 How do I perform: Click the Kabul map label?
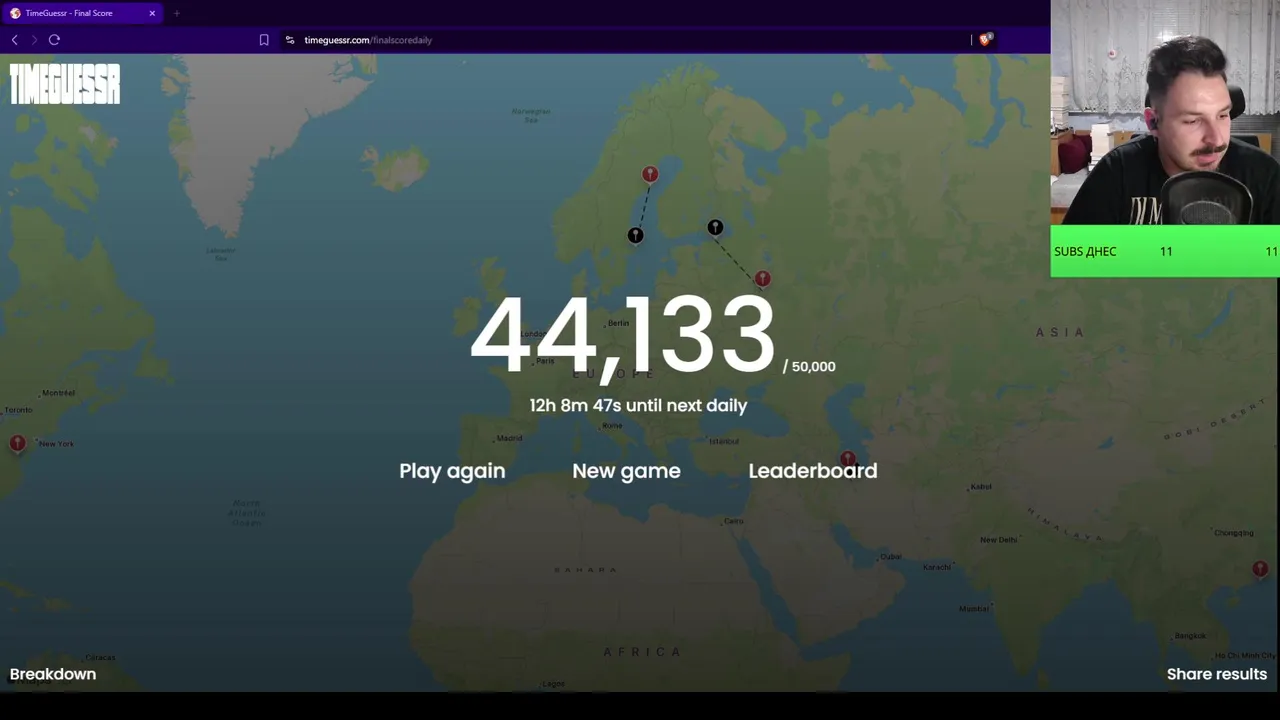(981, 487)
